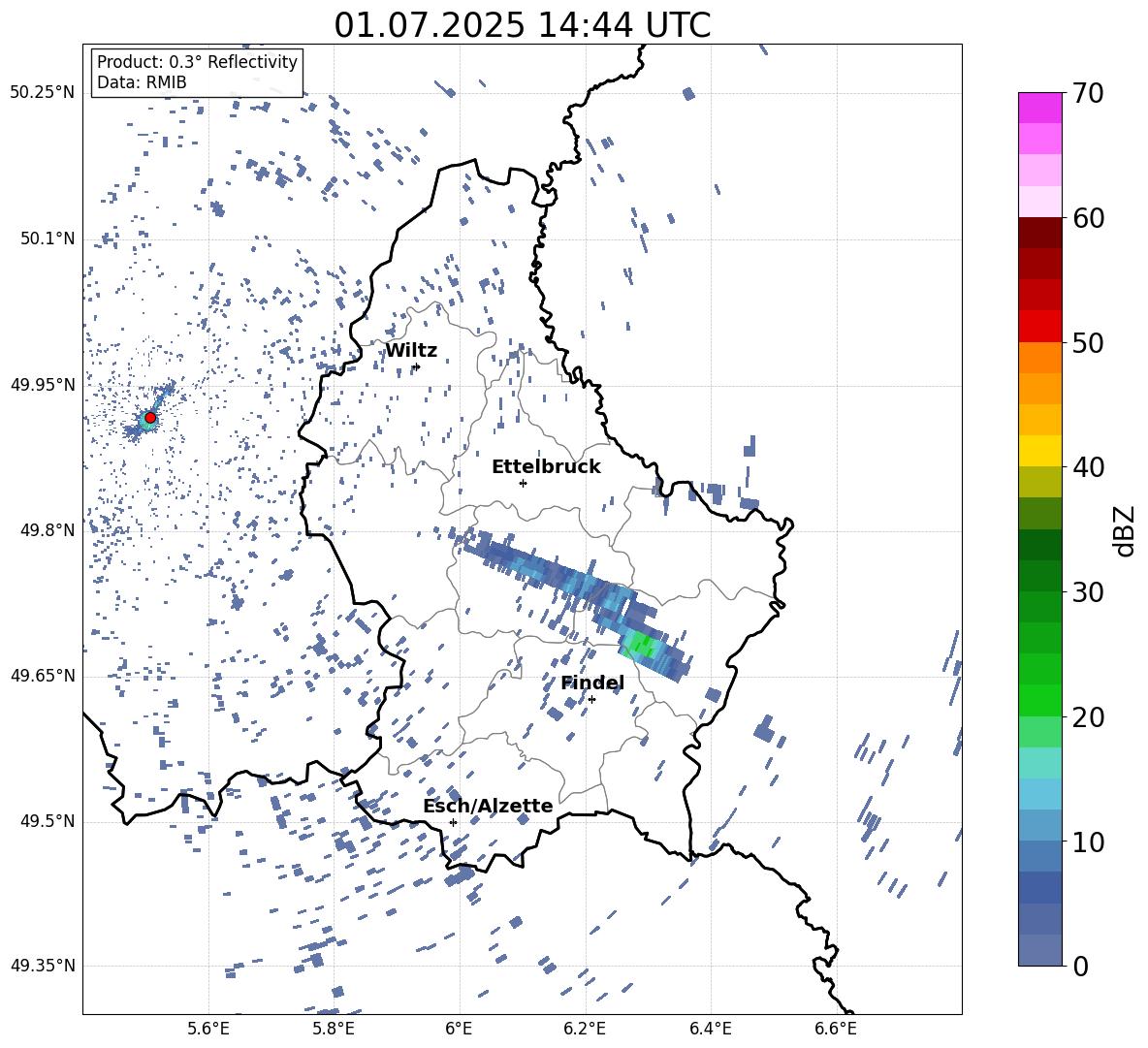Click the green high-reflectivity echo core
Viewport: 1148px width, 1048px height.
(x=642, y=645)
